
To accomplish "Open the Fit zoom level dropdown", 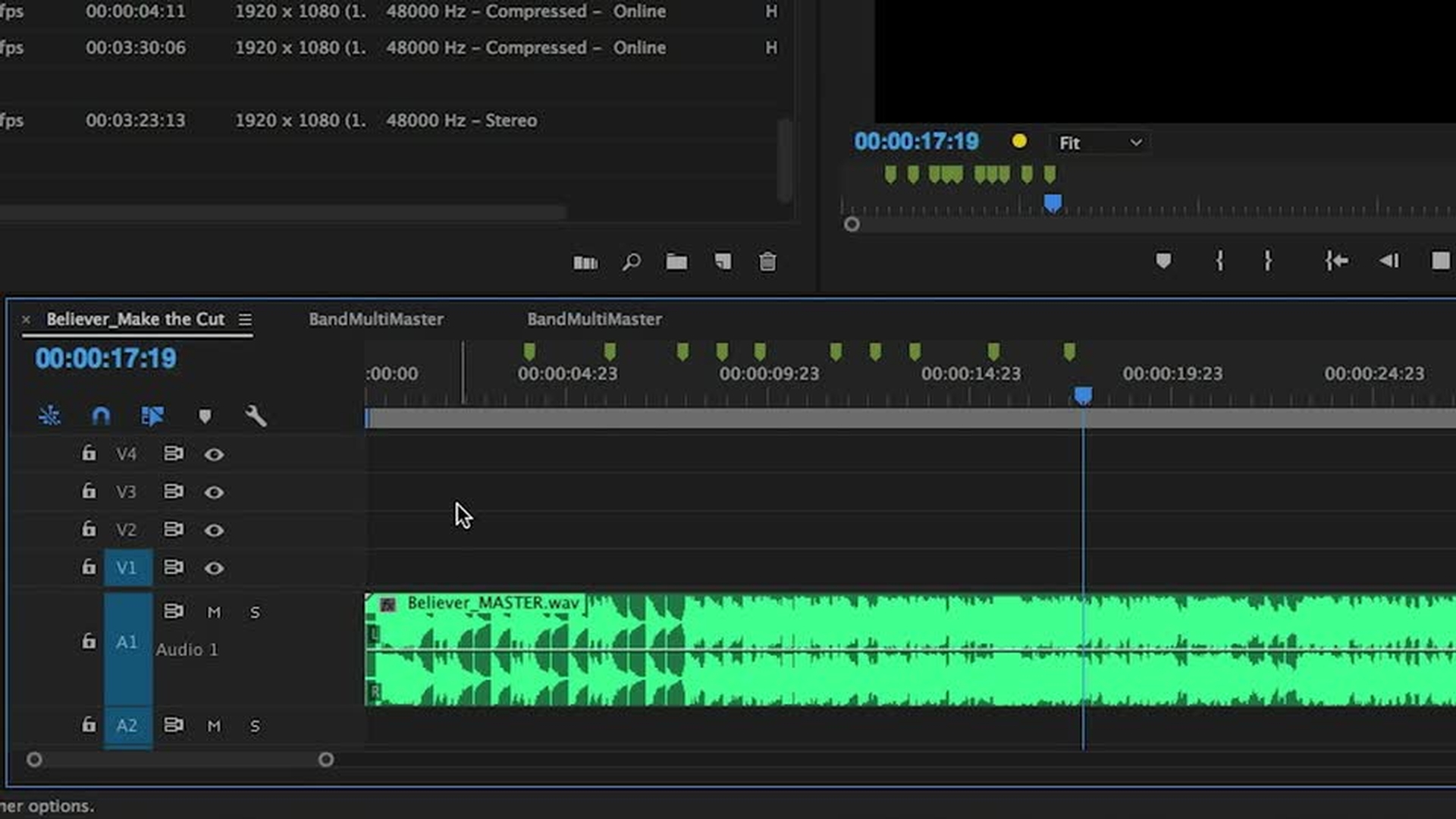I will (1100, 143).
